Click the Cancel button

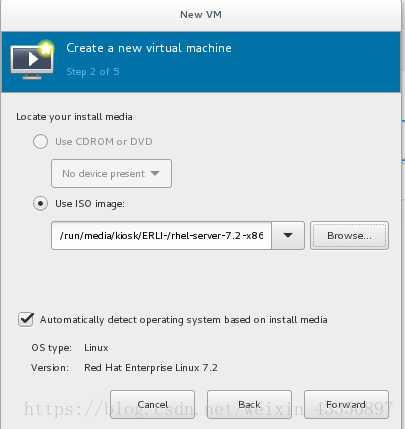(x=152, y=404)
